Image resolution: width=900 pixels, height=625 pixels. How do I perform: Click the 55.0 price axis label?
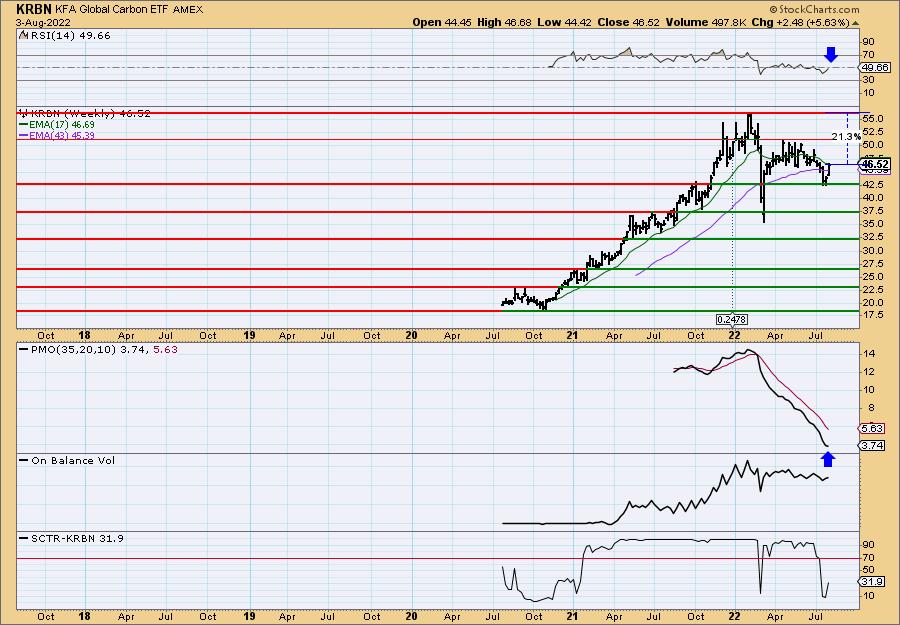[874, 119]
